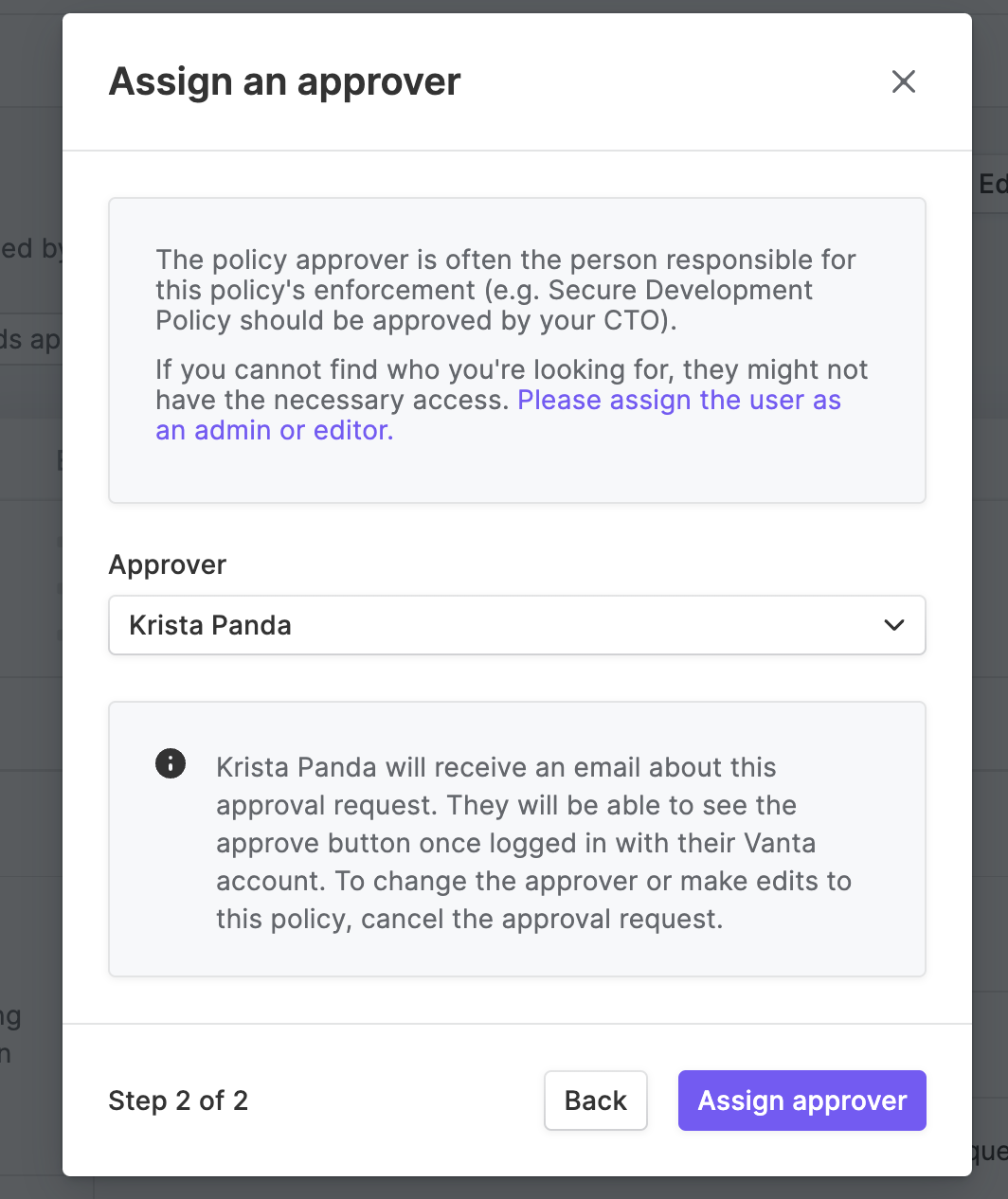Click partially hidden 'Ed' button behind dialog

point(991,183)
